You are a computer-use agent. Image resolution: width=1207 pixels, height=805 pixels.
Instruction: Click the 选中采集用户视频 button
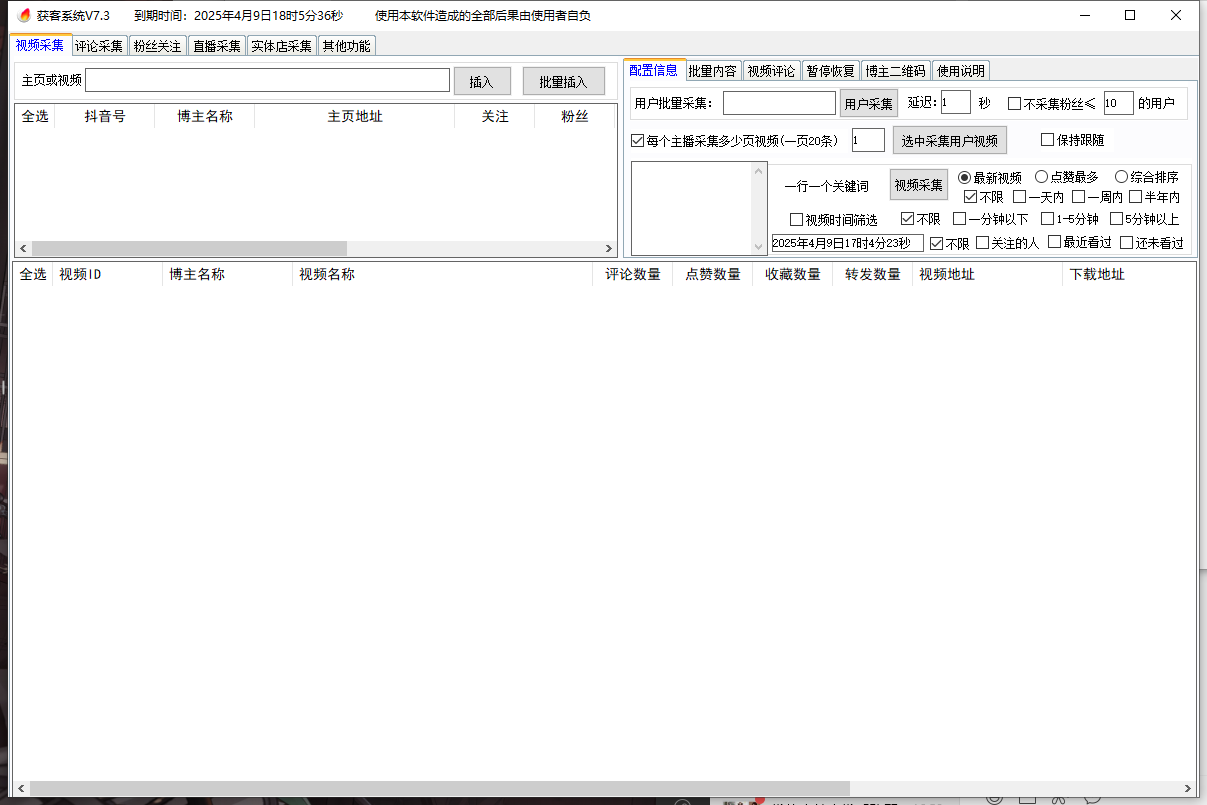(949, 141)
